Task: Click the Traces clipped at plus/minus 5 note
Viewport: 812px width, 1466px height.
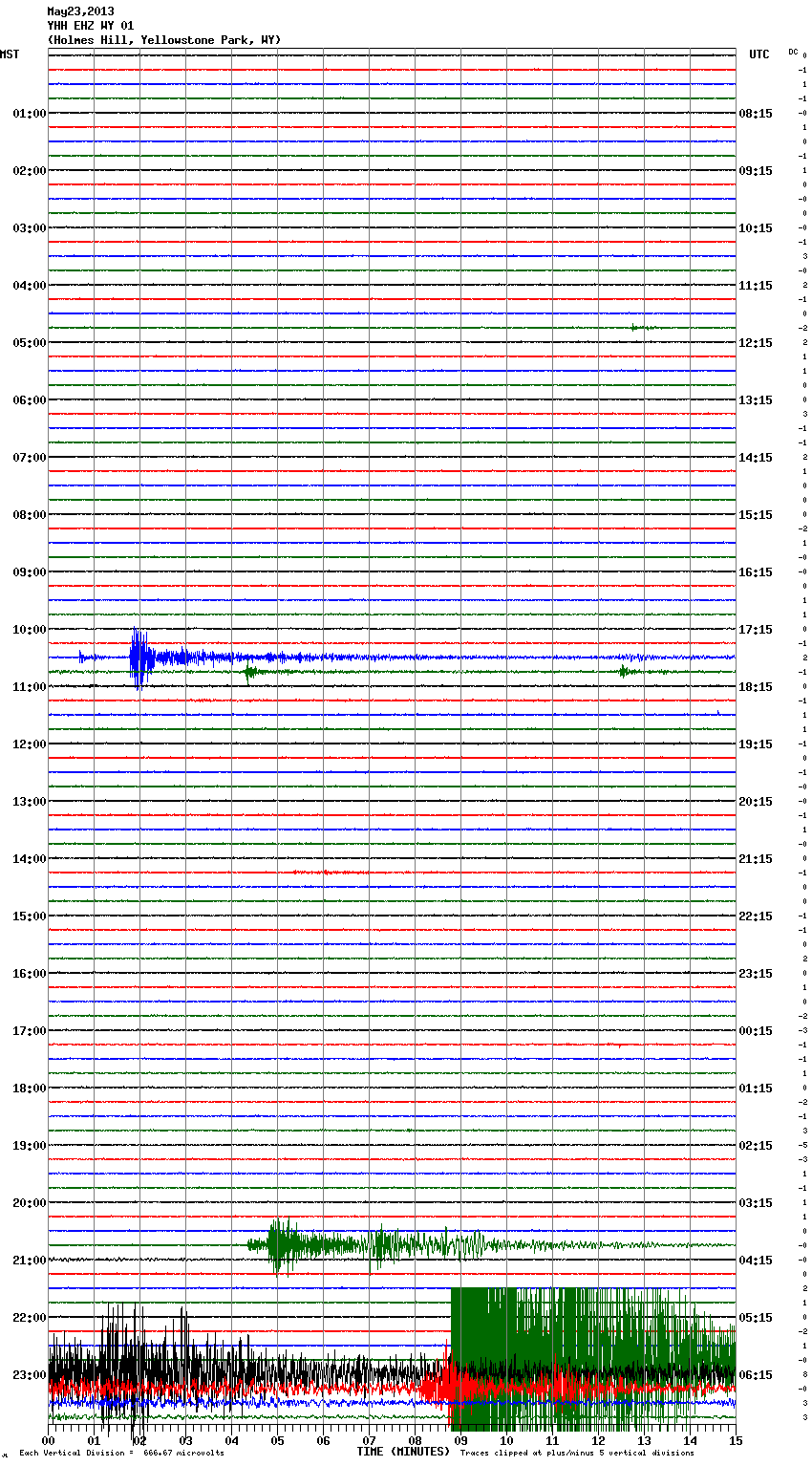Action: point(577,1454)
